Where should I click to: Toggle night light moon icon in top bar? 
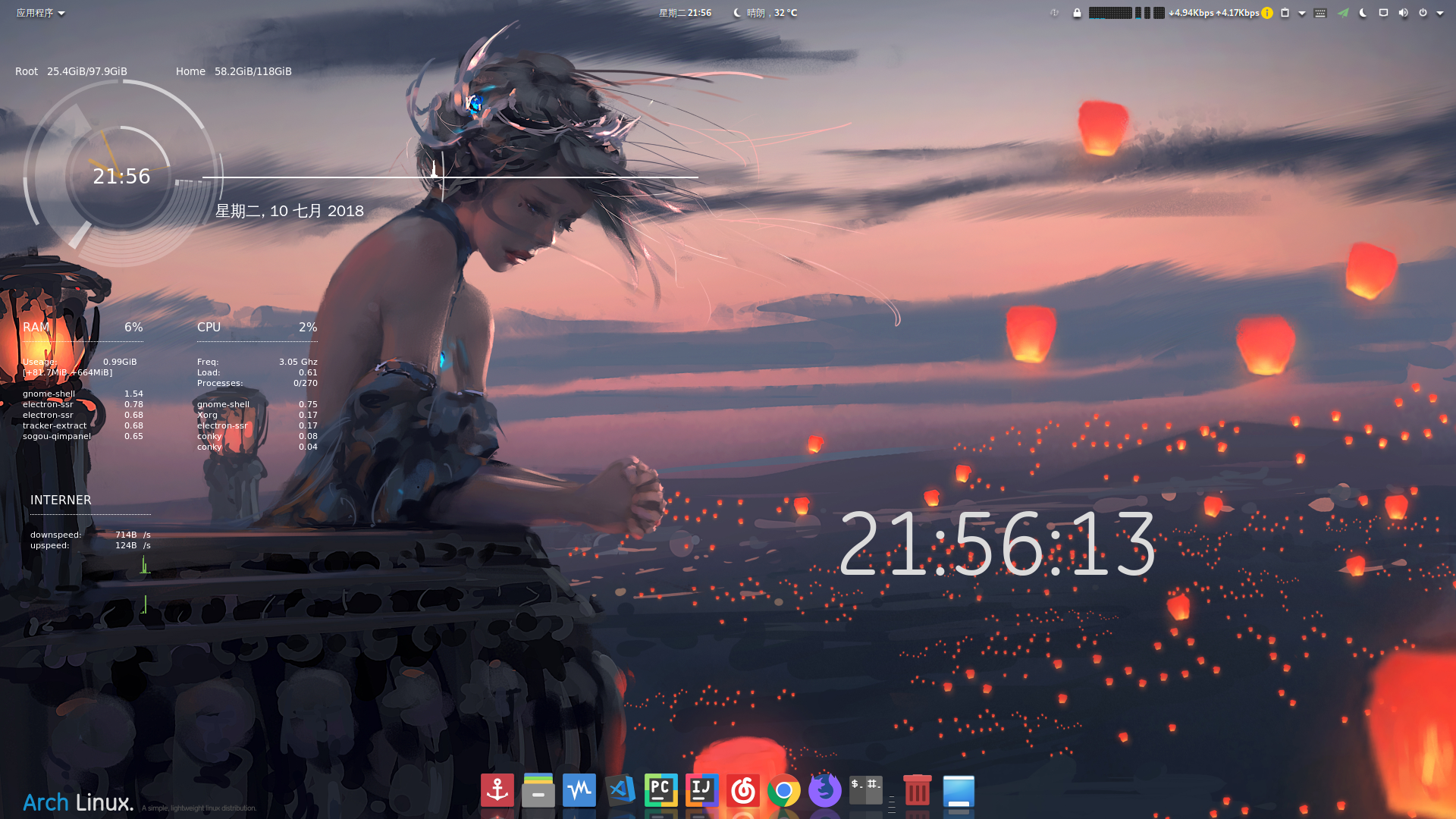click(1363, 13)
